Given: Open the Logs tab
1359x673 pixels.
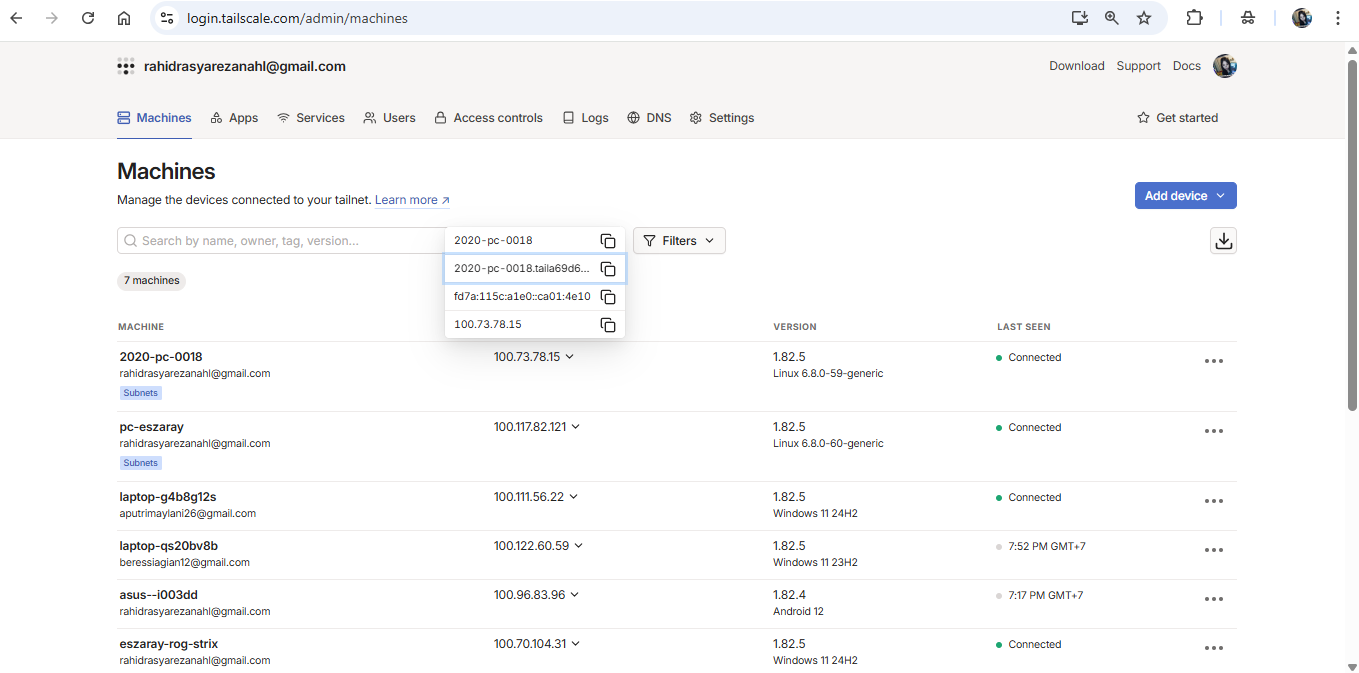Looking at the screenshot, I should (585, 118).
